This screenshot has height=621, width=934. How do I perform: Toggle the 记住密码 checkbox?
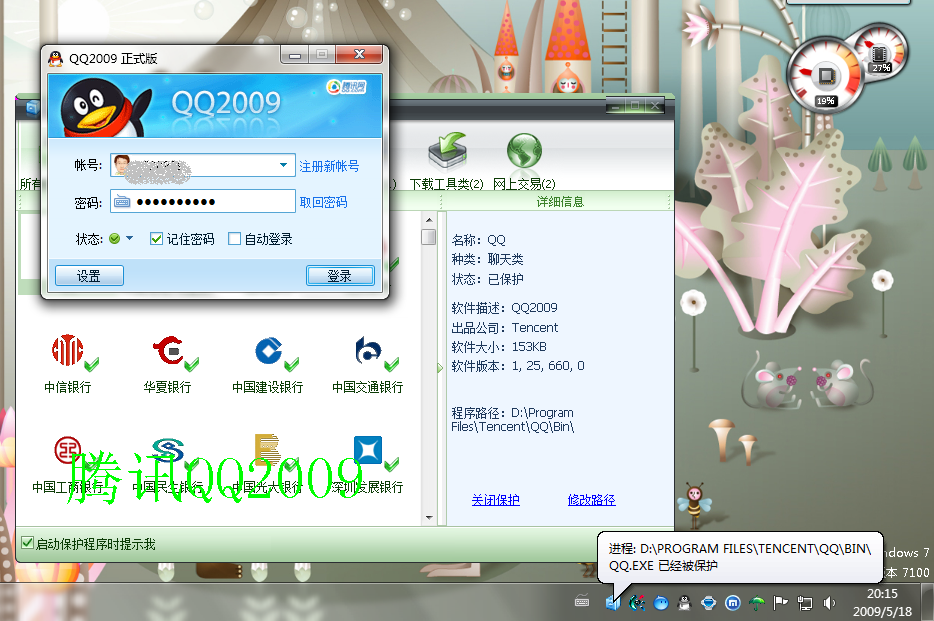click(x=156, y=239)
